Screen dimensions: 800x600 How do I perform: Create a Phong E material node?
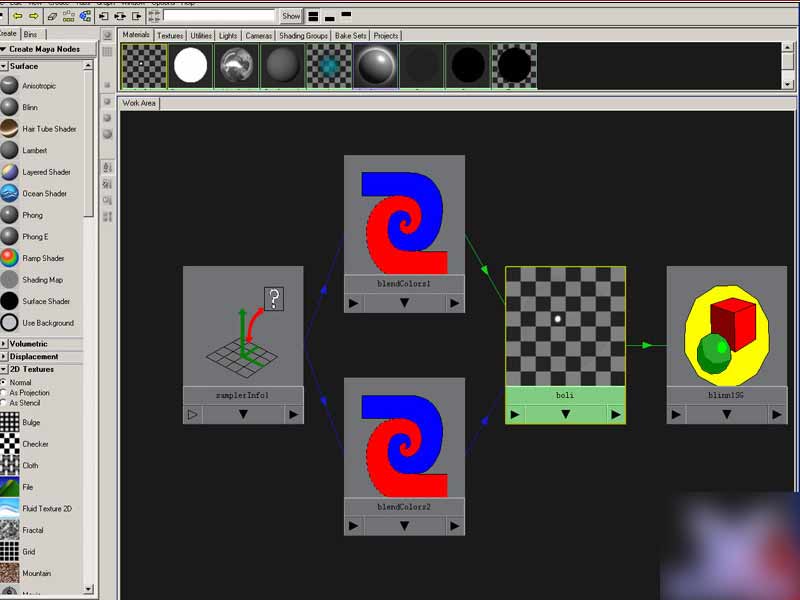click(24, 236)
